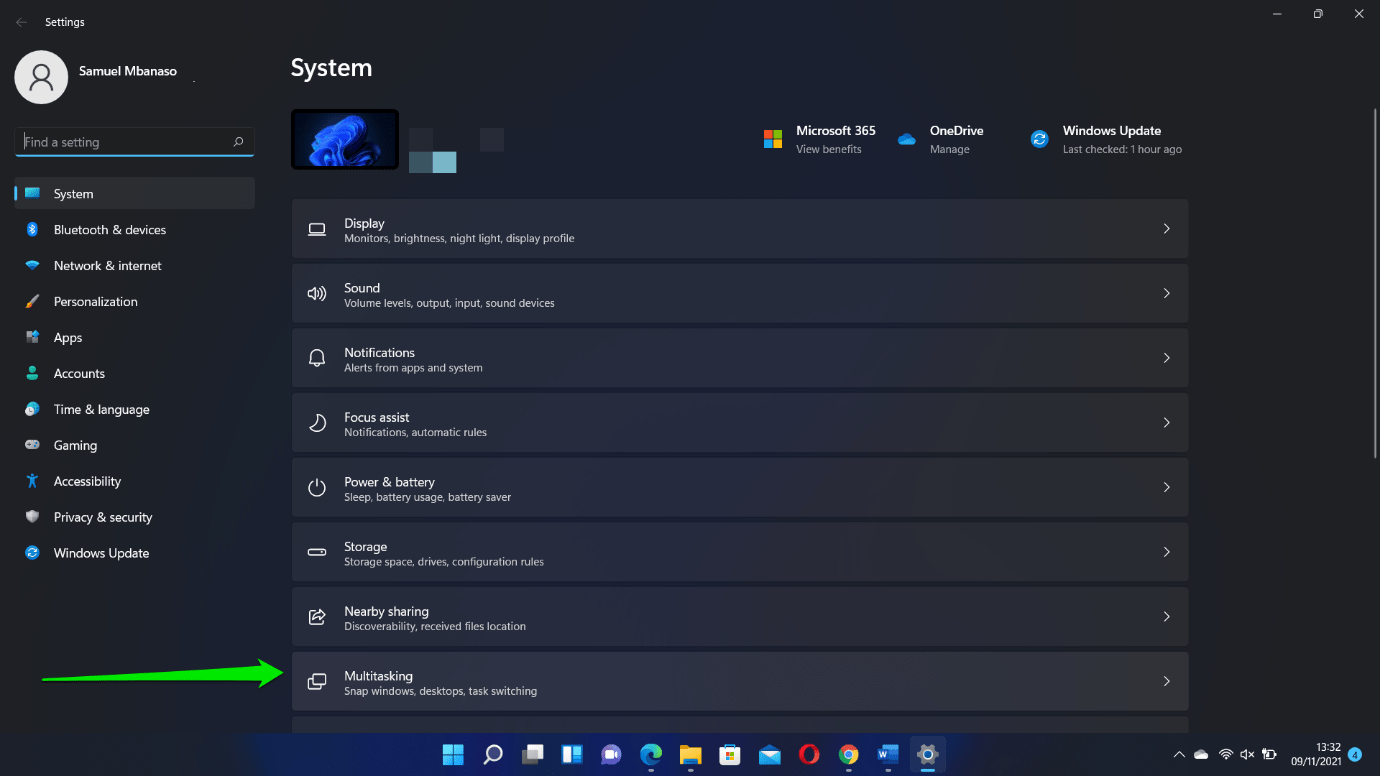Viewport: 1380px width, 776px height.
Task: Expand the Display settings chevron
Action: coord(1166,229)
